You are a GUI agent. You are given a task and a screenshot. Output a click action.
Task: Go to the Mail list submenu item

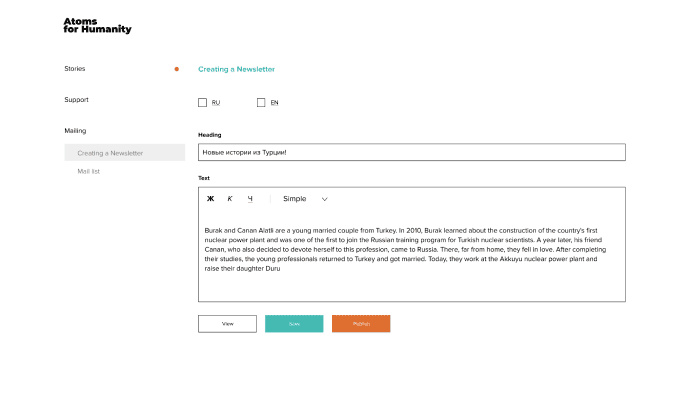[89, 171]
